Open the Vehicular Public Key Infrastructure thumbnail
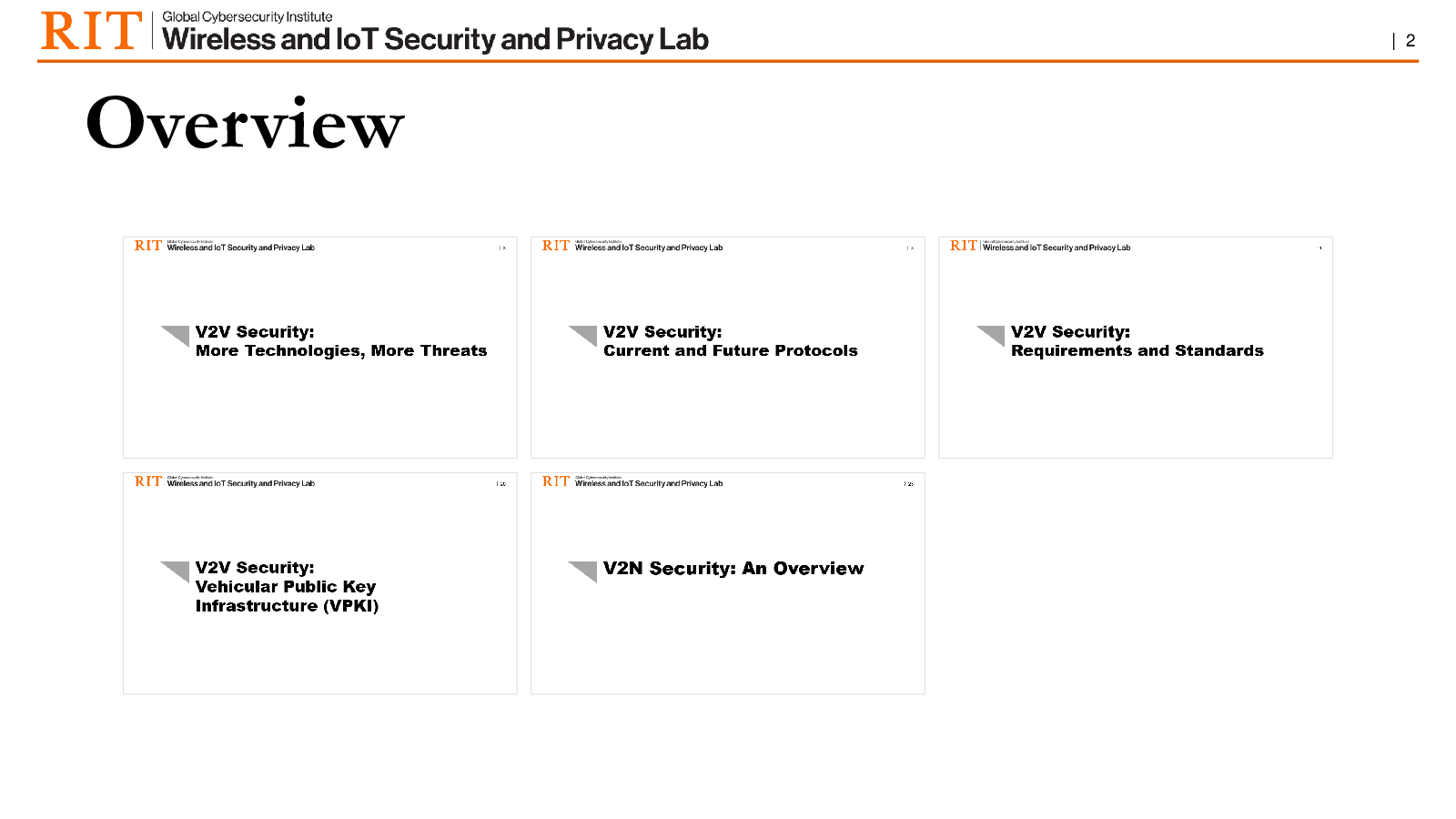1456x819 pixels. click(320, 583)
